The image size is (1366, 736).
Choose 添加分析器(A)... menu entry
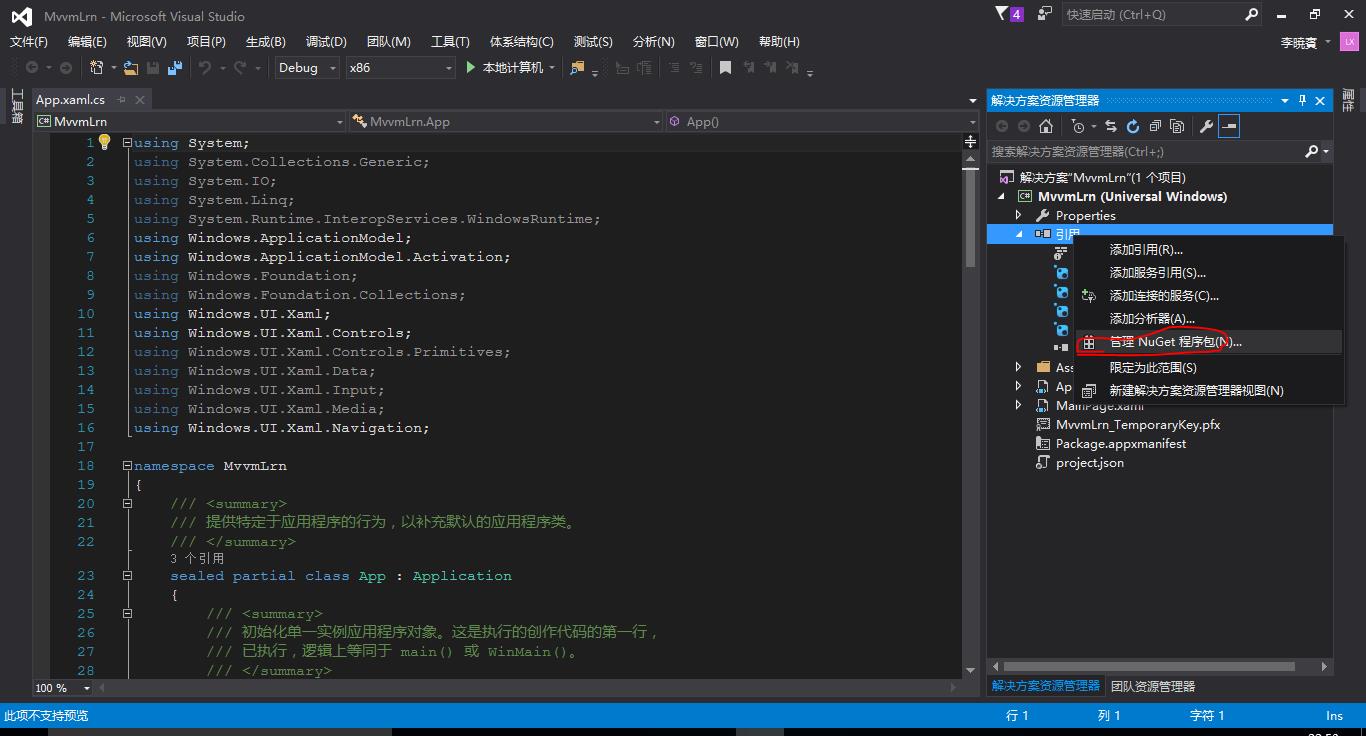point(1208,318)
